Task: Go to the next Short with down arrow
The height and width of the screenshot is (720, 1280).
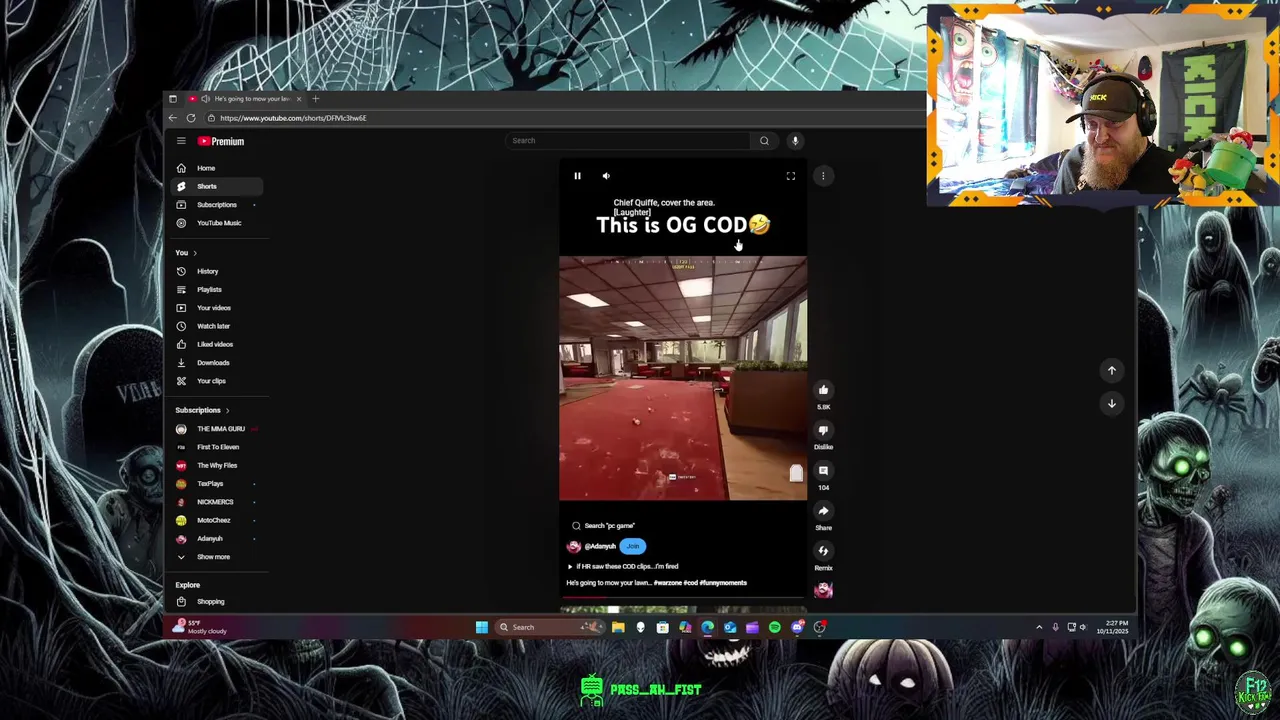Action: 1111,403
